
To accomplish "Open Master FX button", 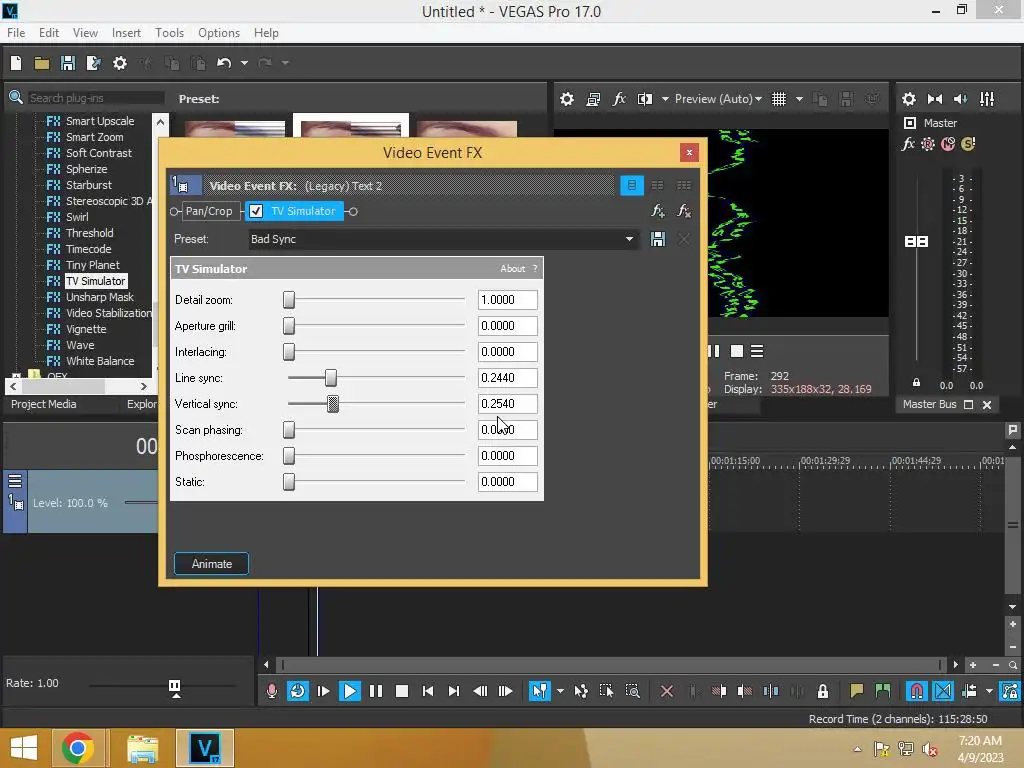I will pos(908,144).
